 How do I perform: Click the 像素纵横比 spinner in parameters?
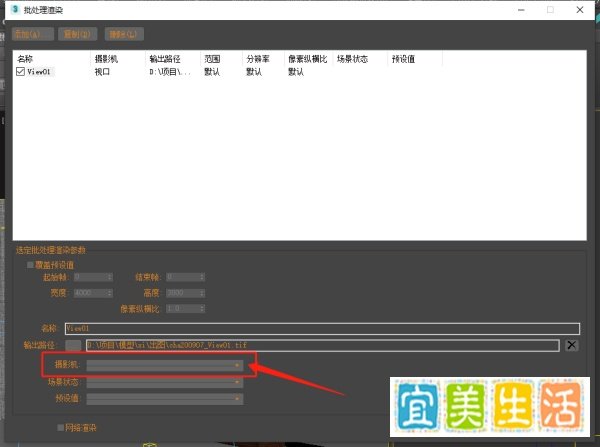tap(186, 308)
